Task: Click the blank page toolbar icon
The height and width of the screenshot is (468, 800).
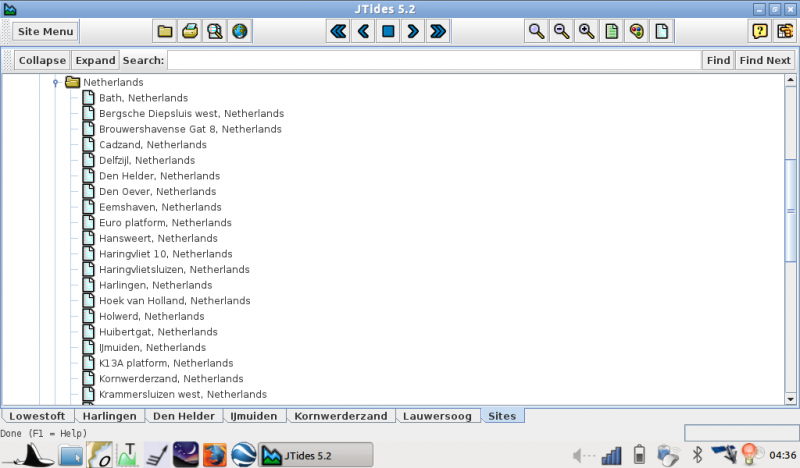Action: tap(661, 32)
